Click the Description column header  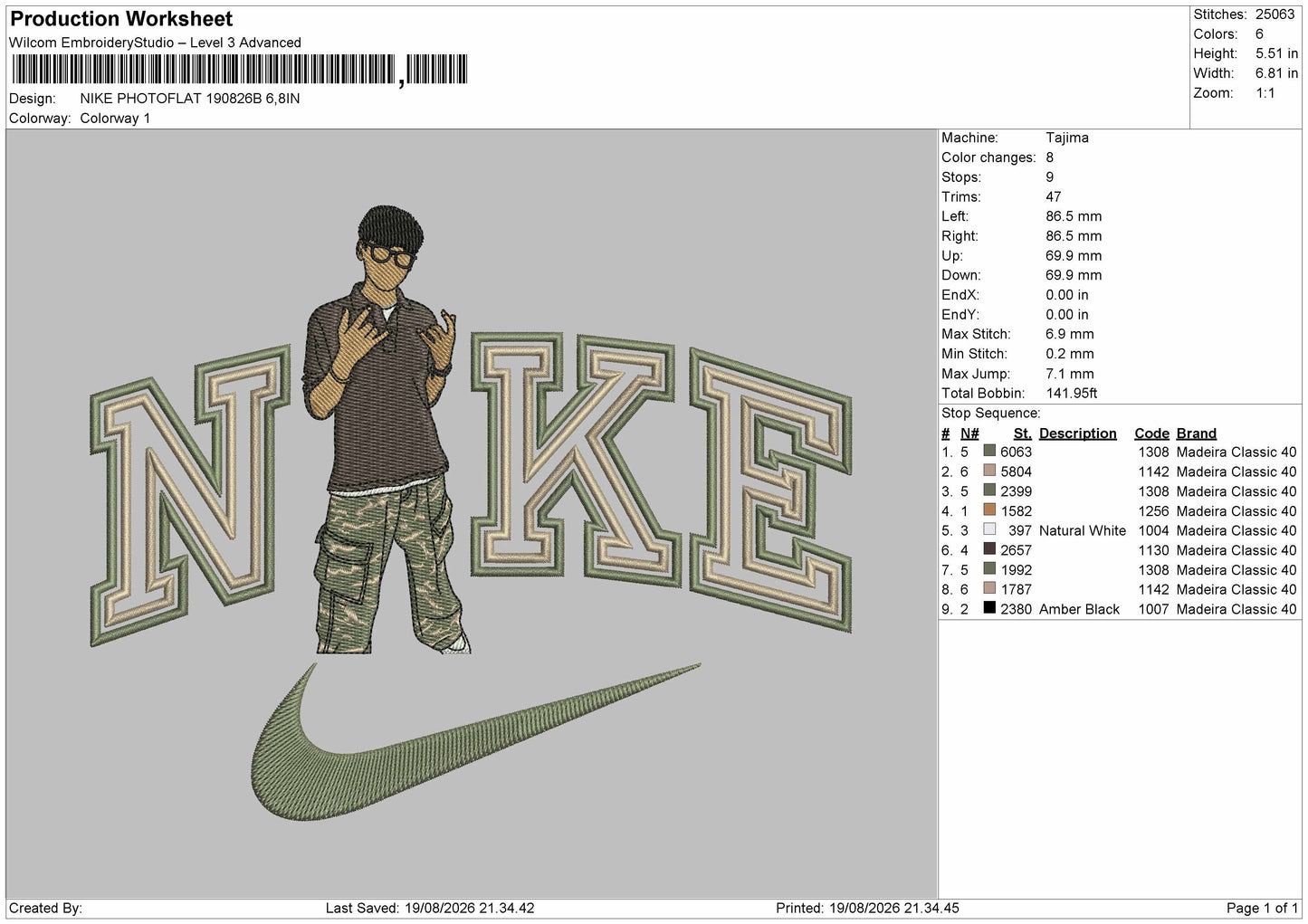[1078, 433]
